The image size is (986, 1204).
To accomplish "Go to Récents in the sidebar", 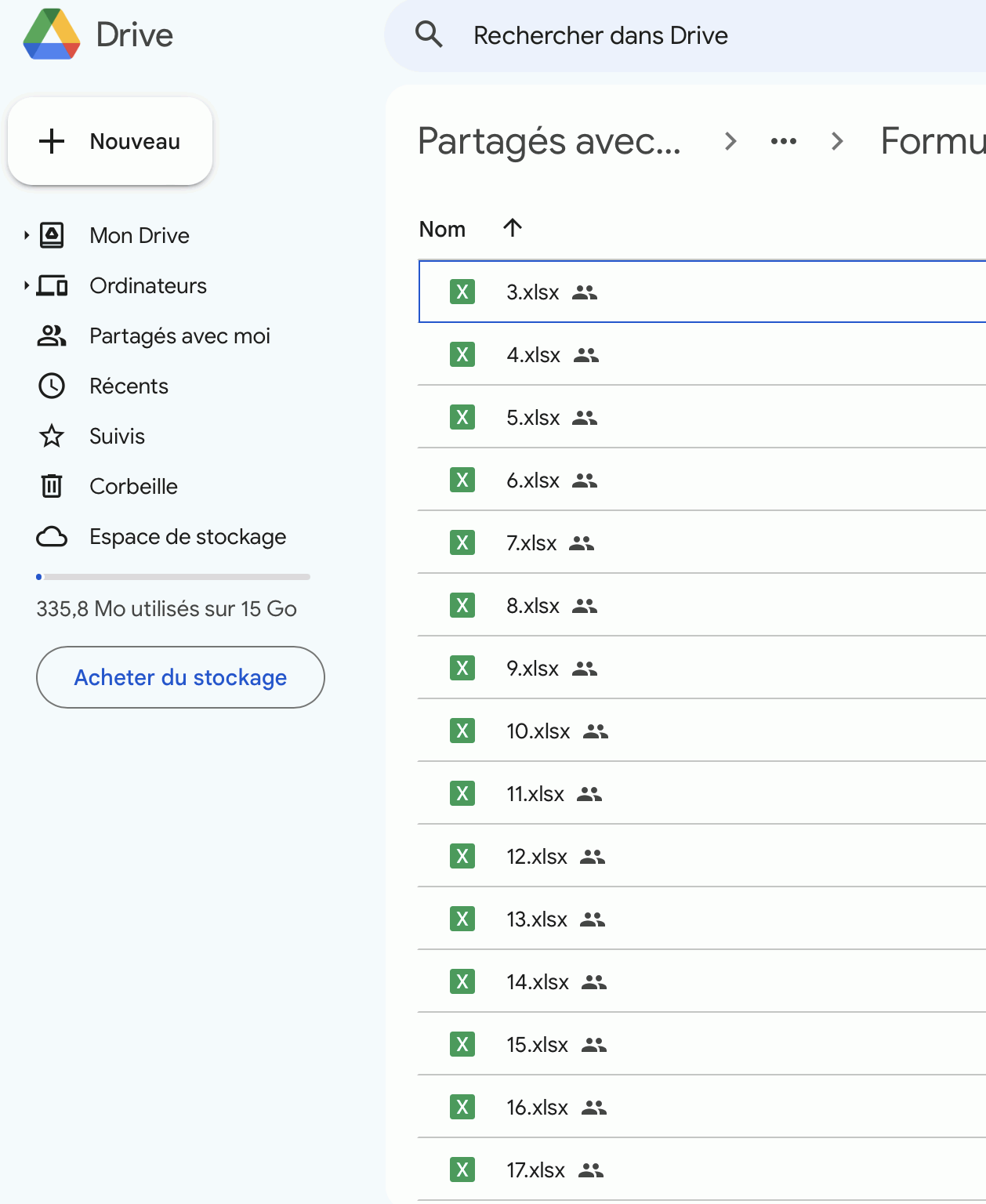I will tap(129, 386).
